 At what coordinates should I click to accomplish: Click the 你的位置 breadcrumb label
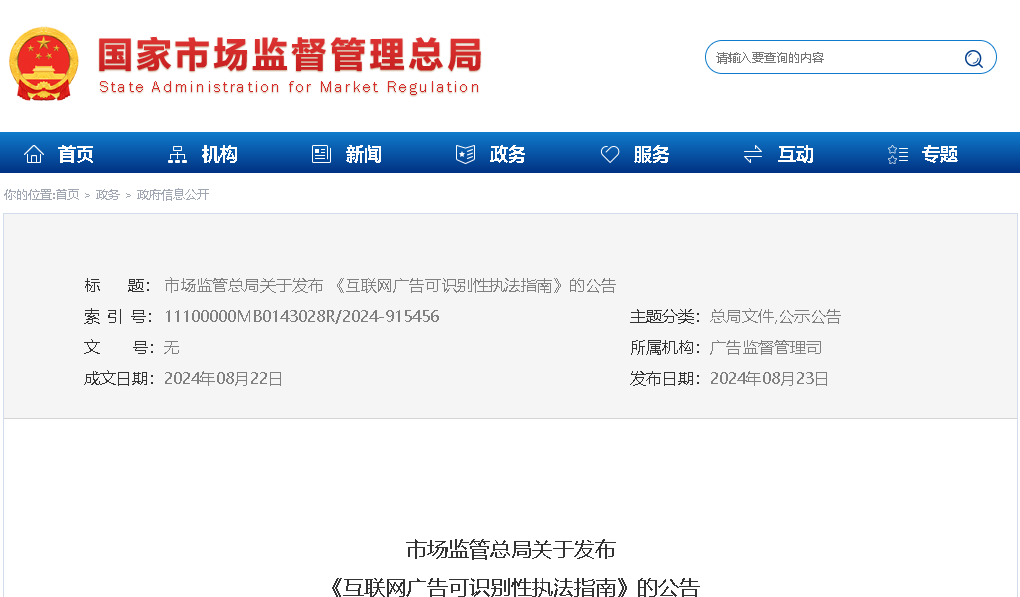(29, 194)
